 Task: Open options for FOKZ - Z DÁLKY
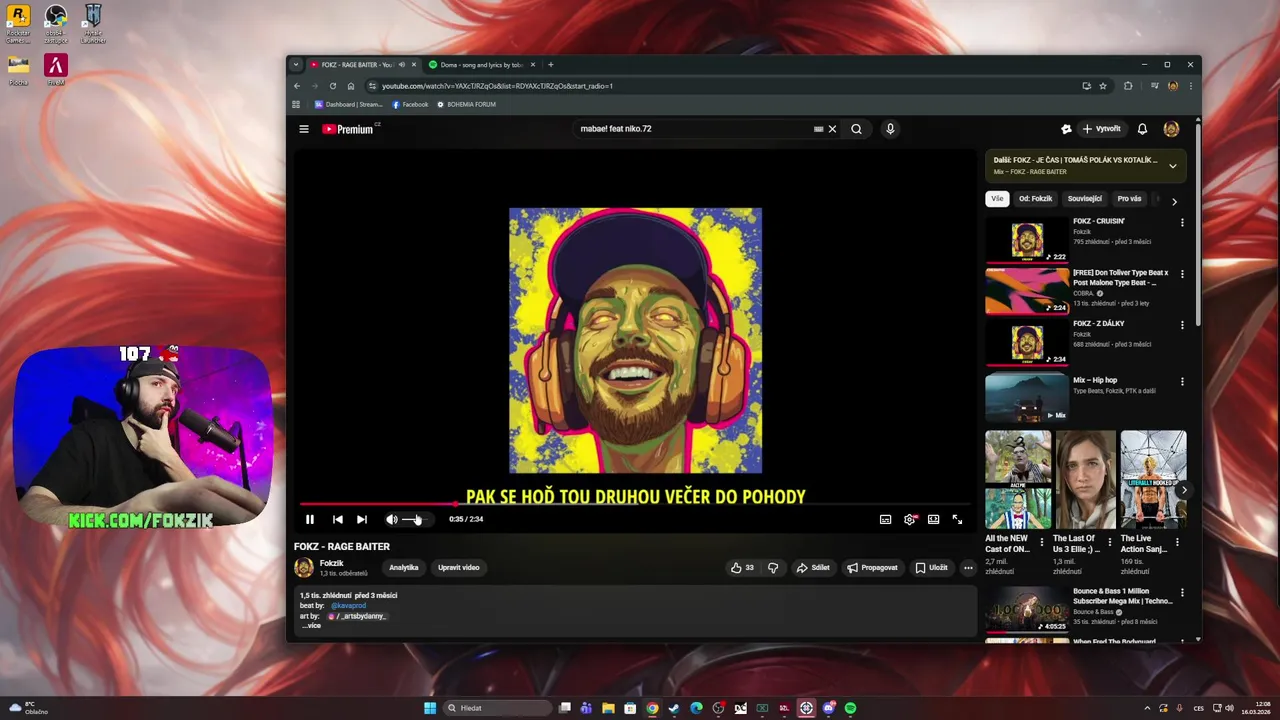[x=1182, y=325]
